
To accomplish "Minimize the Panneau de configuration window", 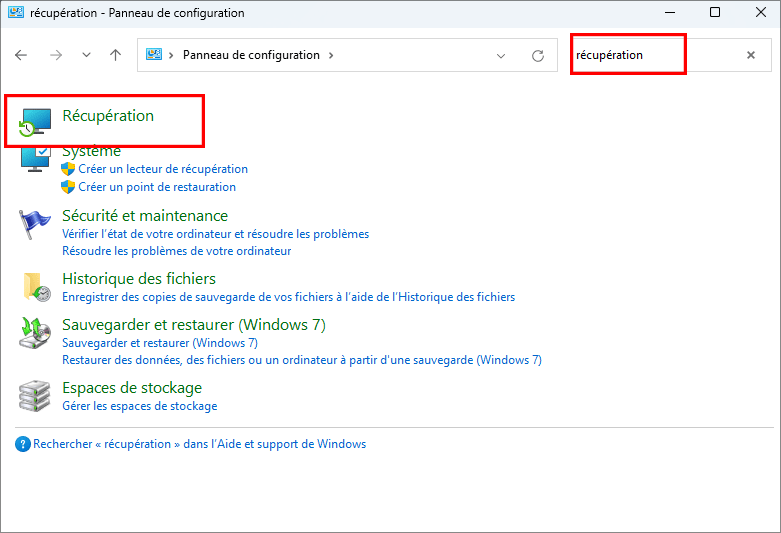I will (x=670, y=12).
